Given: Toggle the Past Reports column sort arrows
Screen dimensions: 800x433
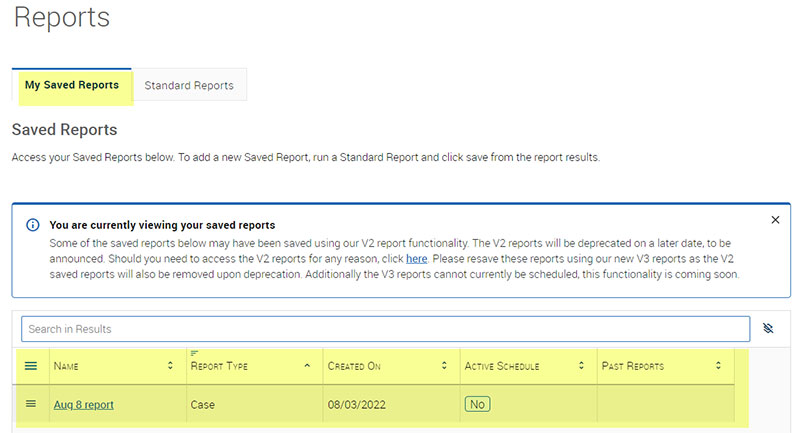Looking at the screenshot, I should [x=718, y=366].
